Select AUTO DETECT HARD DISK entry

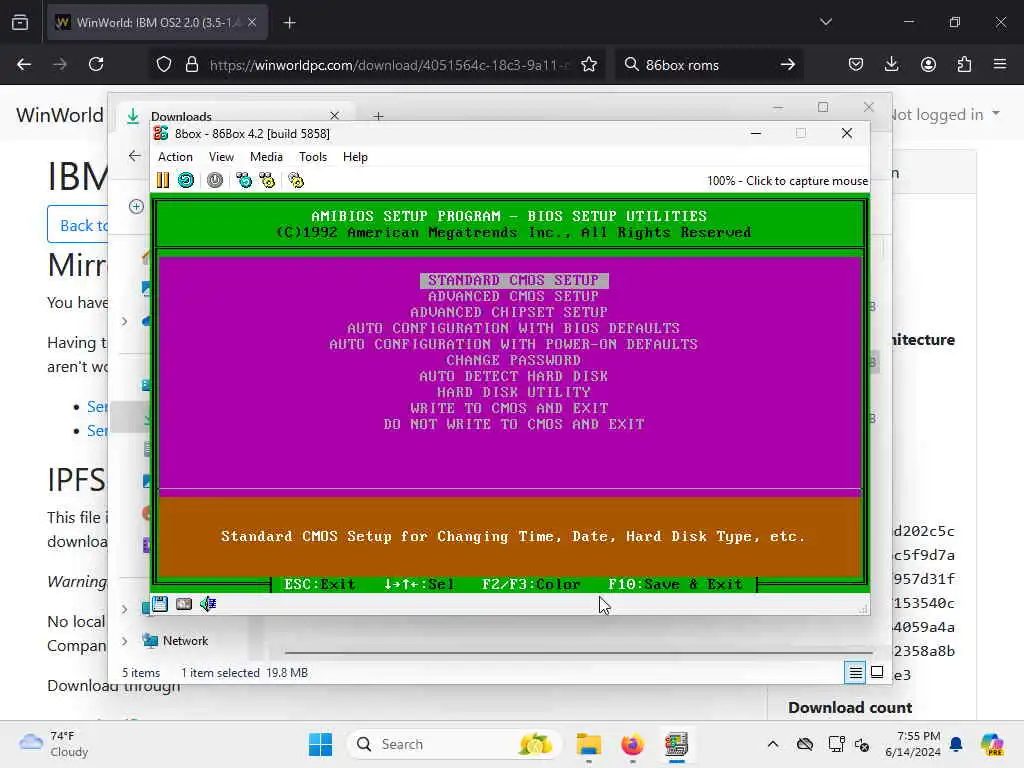[513, 376]
